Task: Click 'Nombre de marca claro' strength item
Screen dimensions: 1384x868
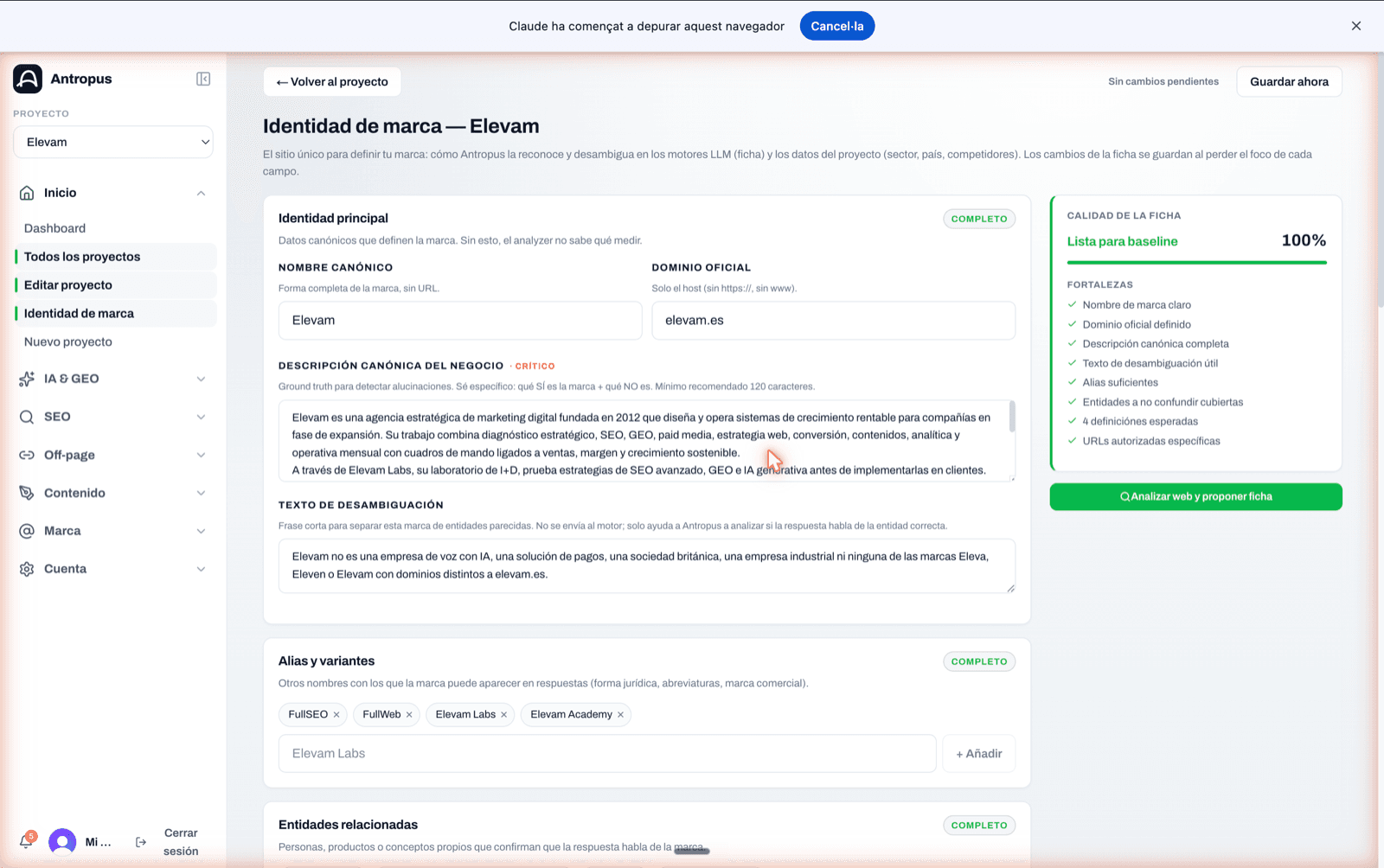Action: [1137, 305]
